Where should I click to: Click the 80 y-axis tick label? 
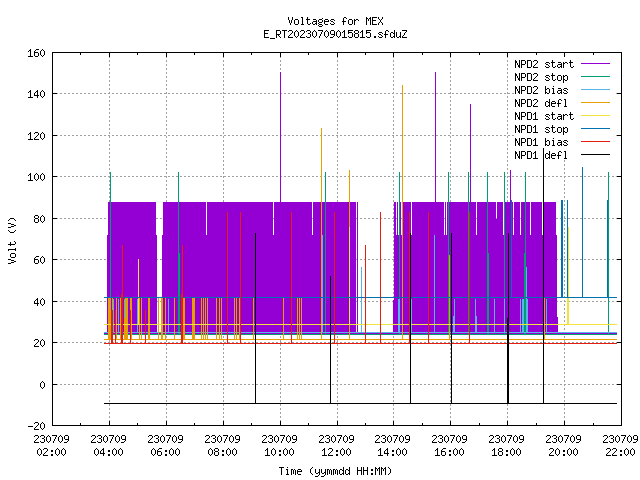coord(39,219)
